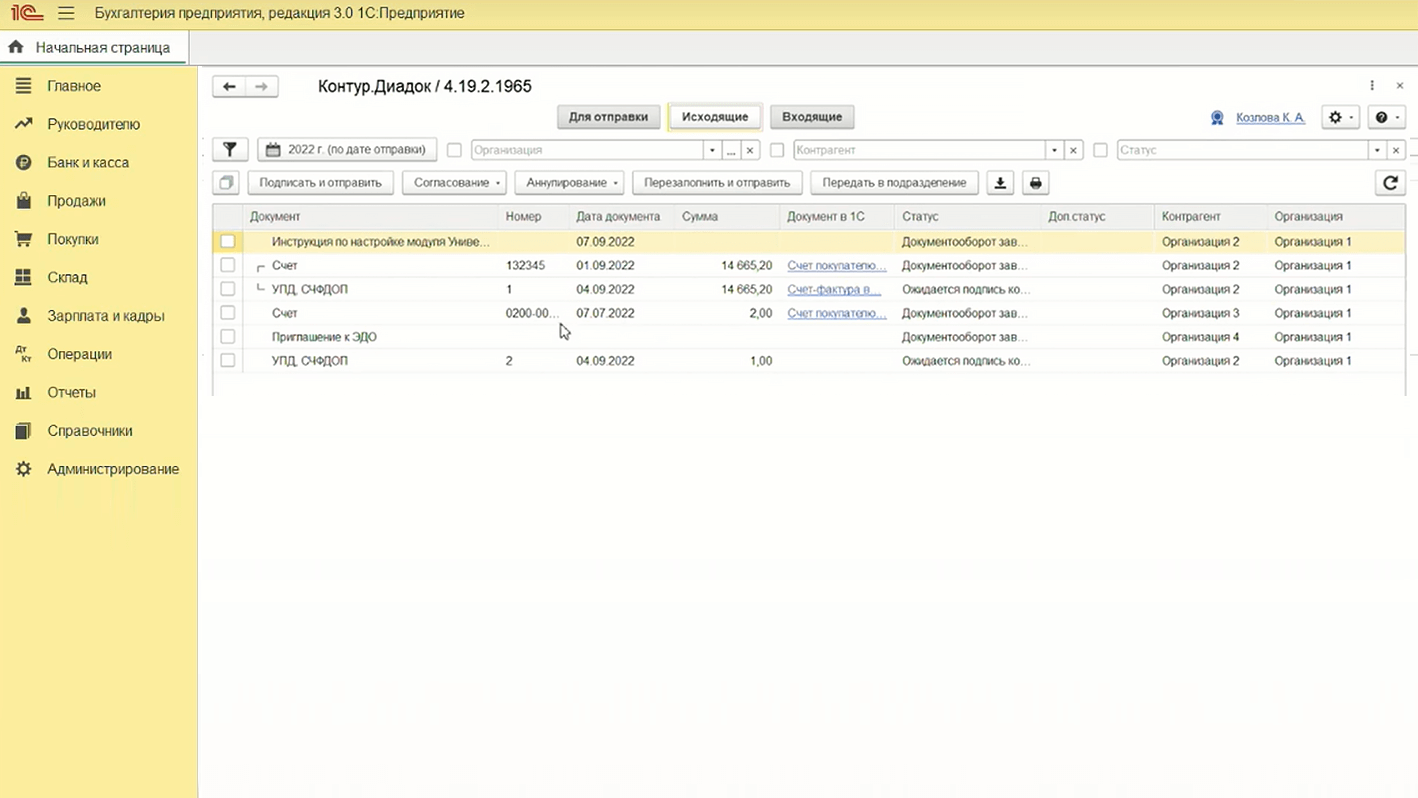This screenshot has width=1418, height=798.
Task: Open the Контрагент filter dropdown arrow
Action: (1054, 150)
